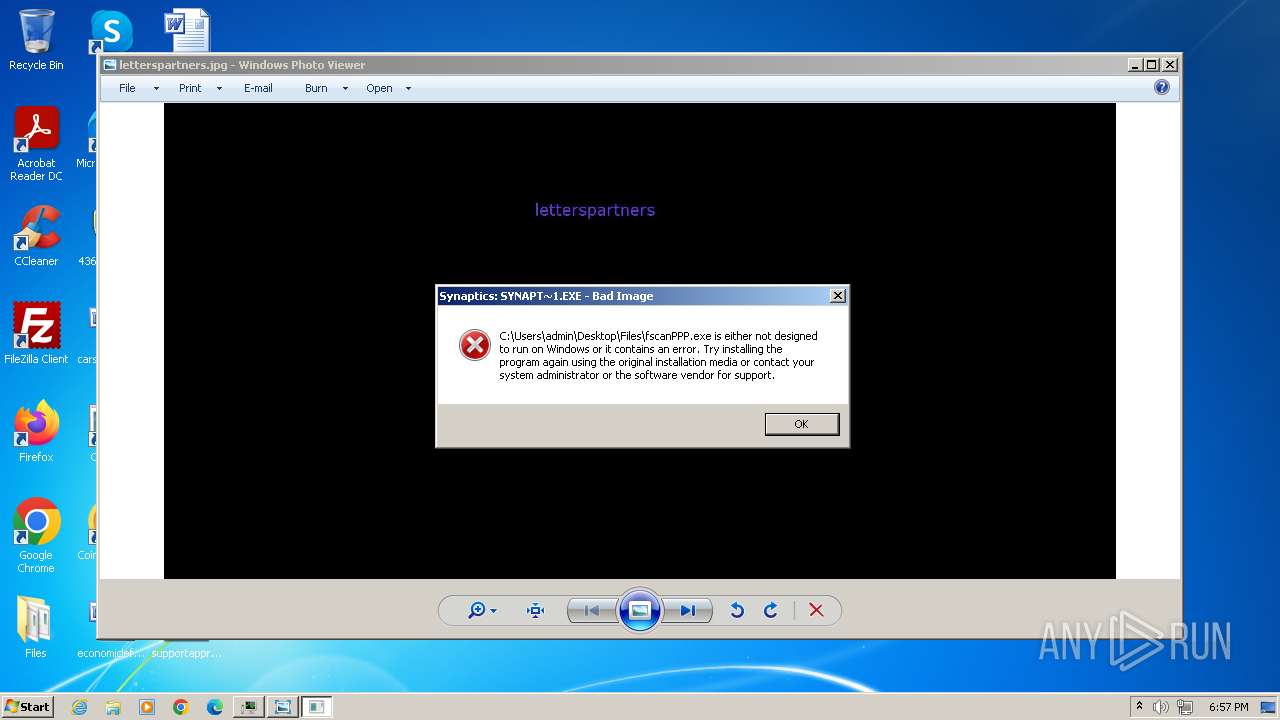
Task: Open the File menu in Photo Viewer
Action: tap(127, 88)
